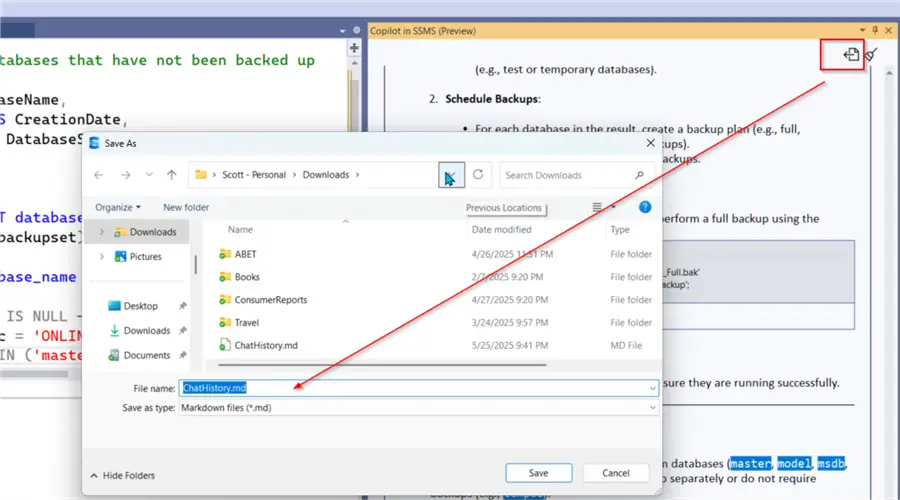Go up one folder level

tap(172, 175)
